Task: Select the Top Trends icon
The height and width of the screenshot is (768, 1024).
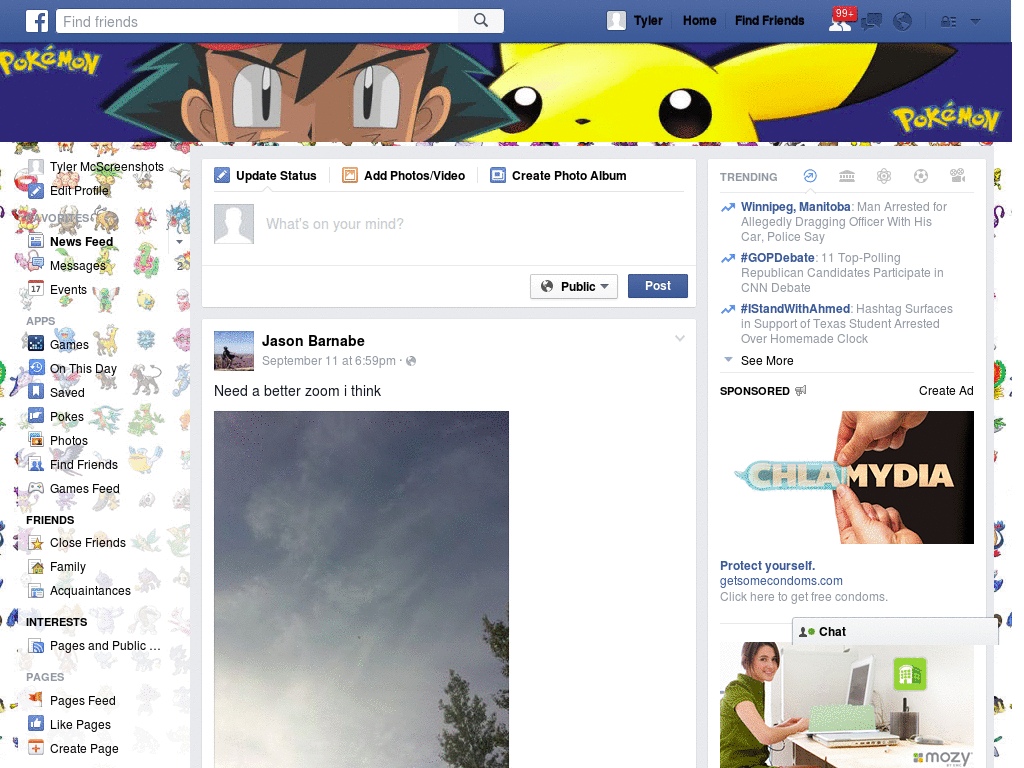Action: pyautogui.click(x=810, y=176)
